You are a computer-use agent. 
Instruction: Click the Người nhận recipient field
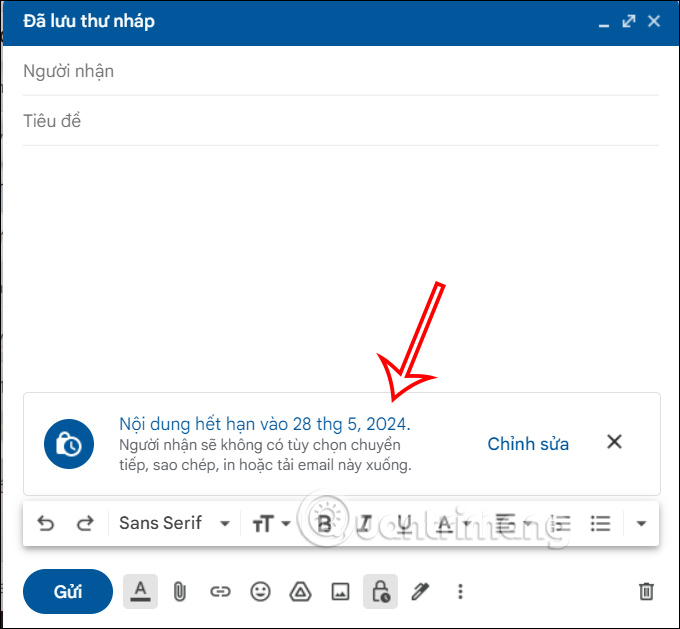(x=341, y=71)
